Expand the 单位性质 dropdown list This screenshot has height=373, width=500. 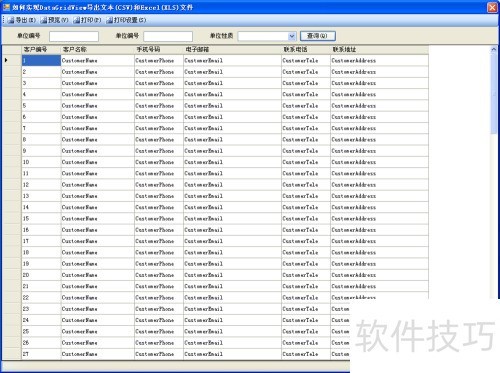click(x=292, y=36)
